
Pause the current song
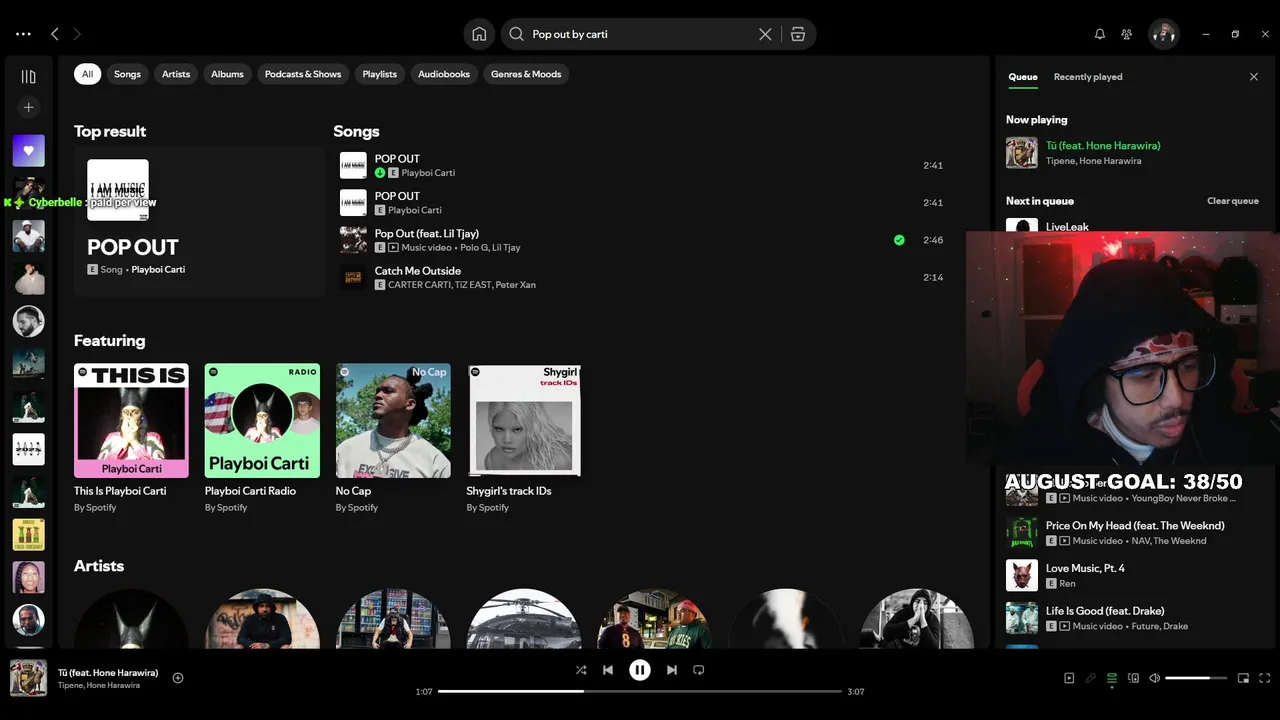point(640,670)
